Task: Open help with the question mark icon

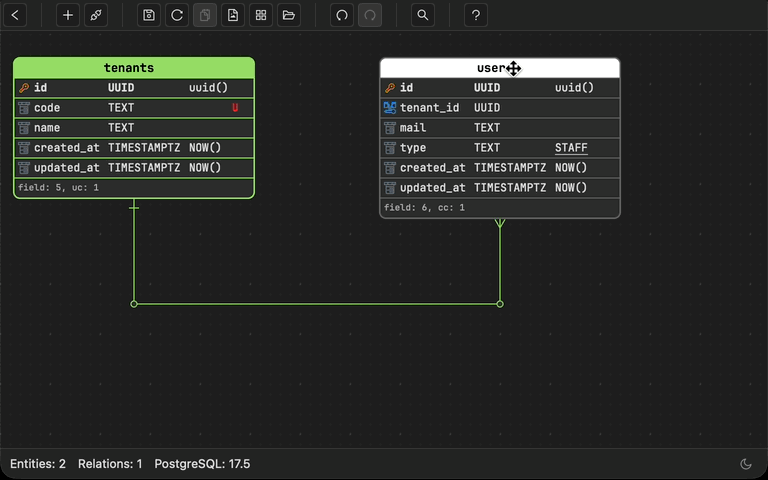Action: click(477, 15)
